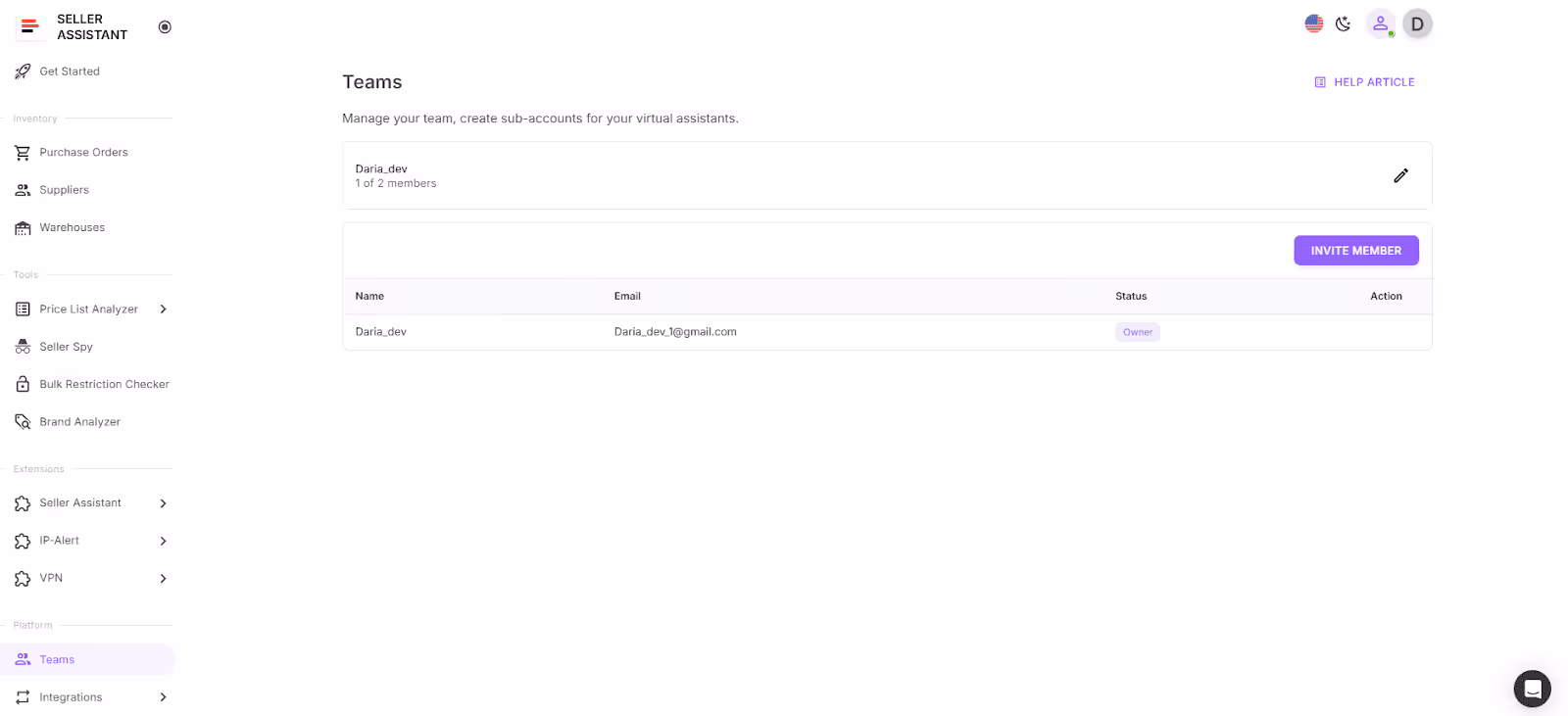Click the IP-Alert puzzle icon
The image size is (1568, 716).
point(23,541)
